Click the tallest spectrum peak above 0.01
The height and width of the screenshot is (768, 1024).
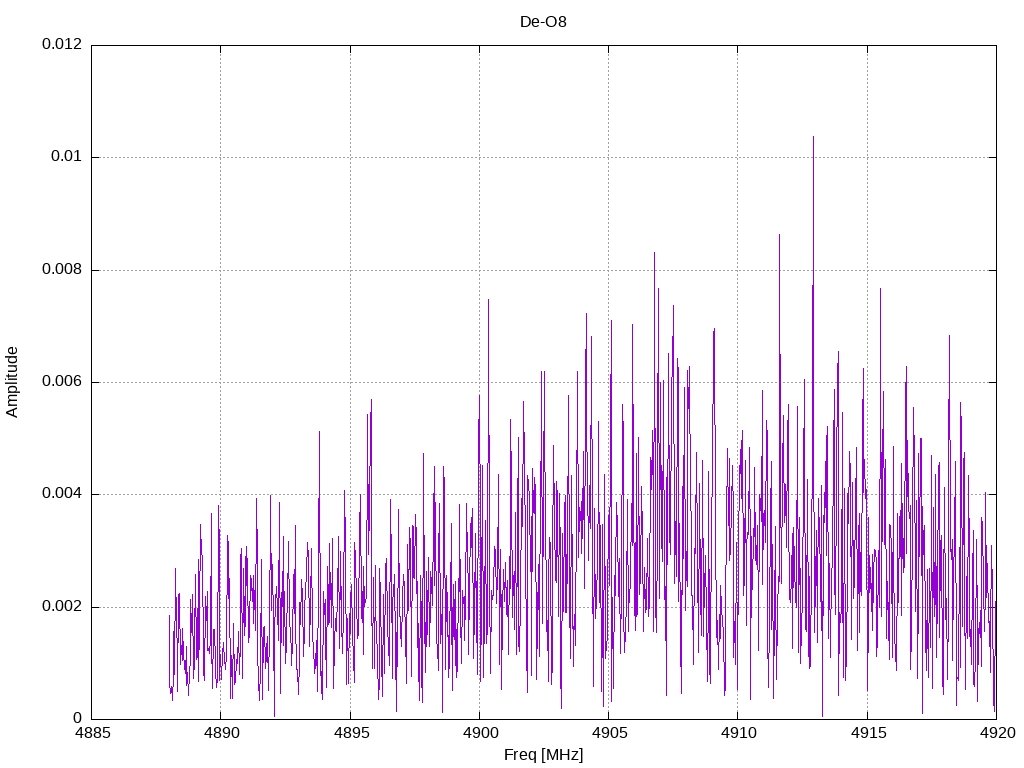click(x=813, y=138)
